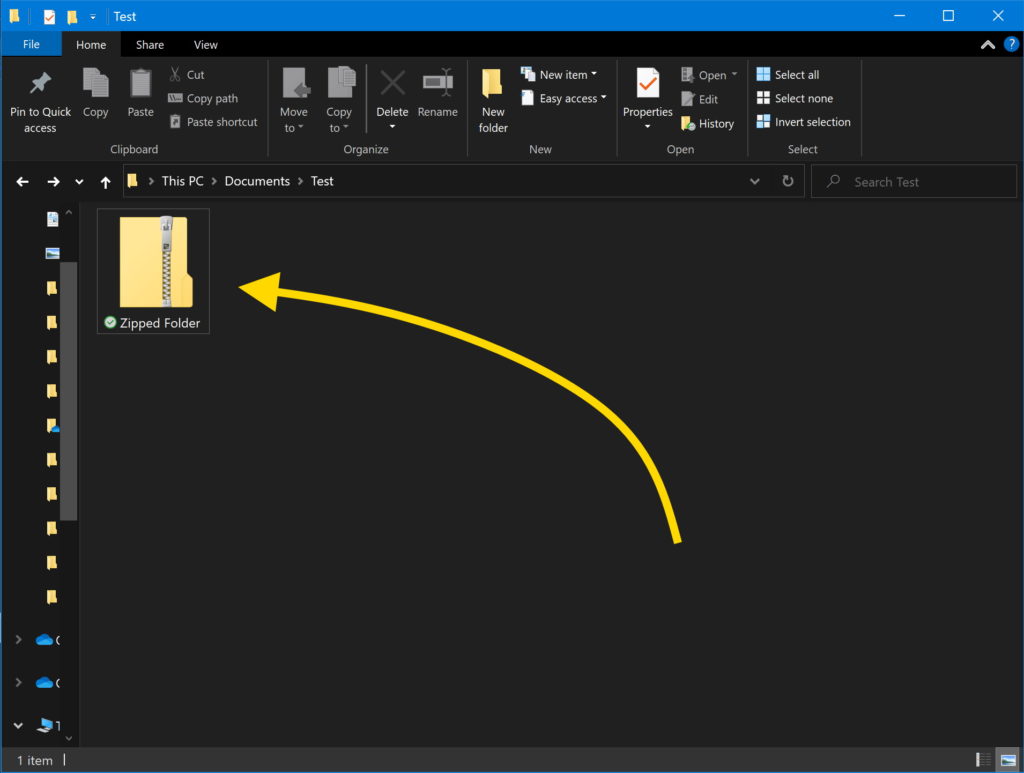This screenshot has height=773, width=1024.
Task: Cut the selected item using Cut
Action: tap(187, 74)
